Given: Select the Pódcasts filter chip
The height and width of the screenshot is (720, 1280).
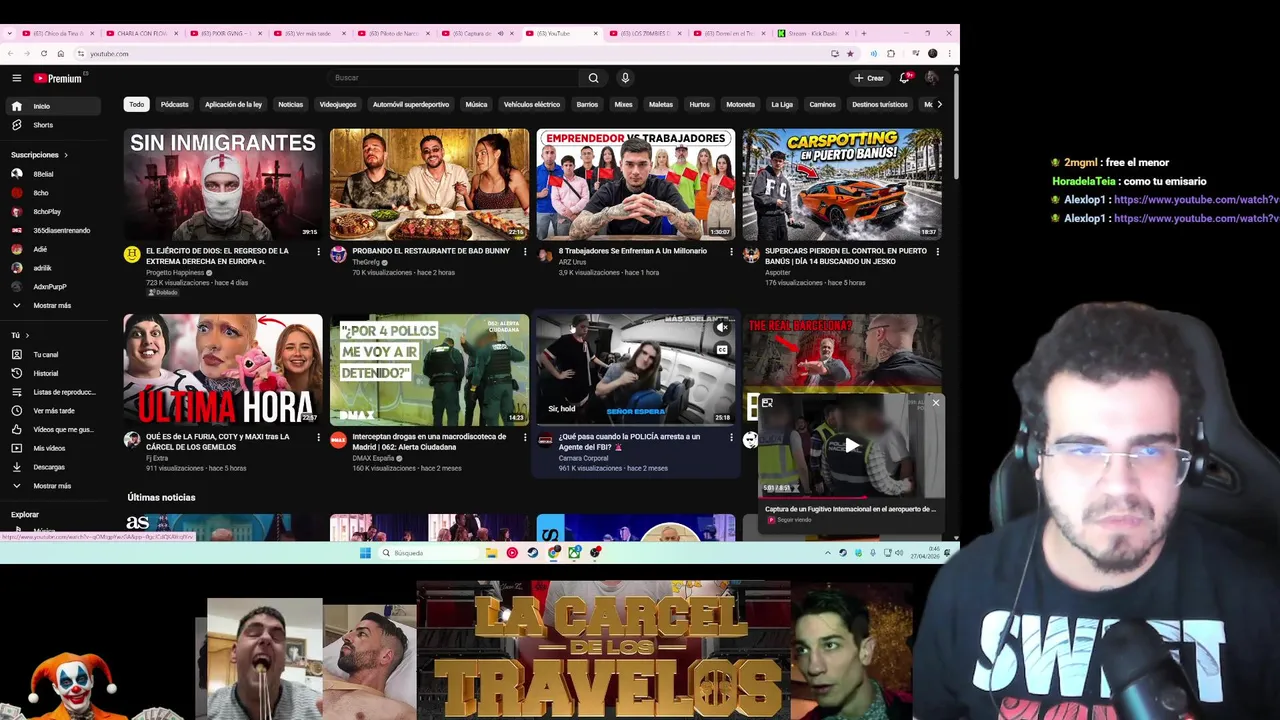Looking at the screenshot, I should tap(174, 104).
